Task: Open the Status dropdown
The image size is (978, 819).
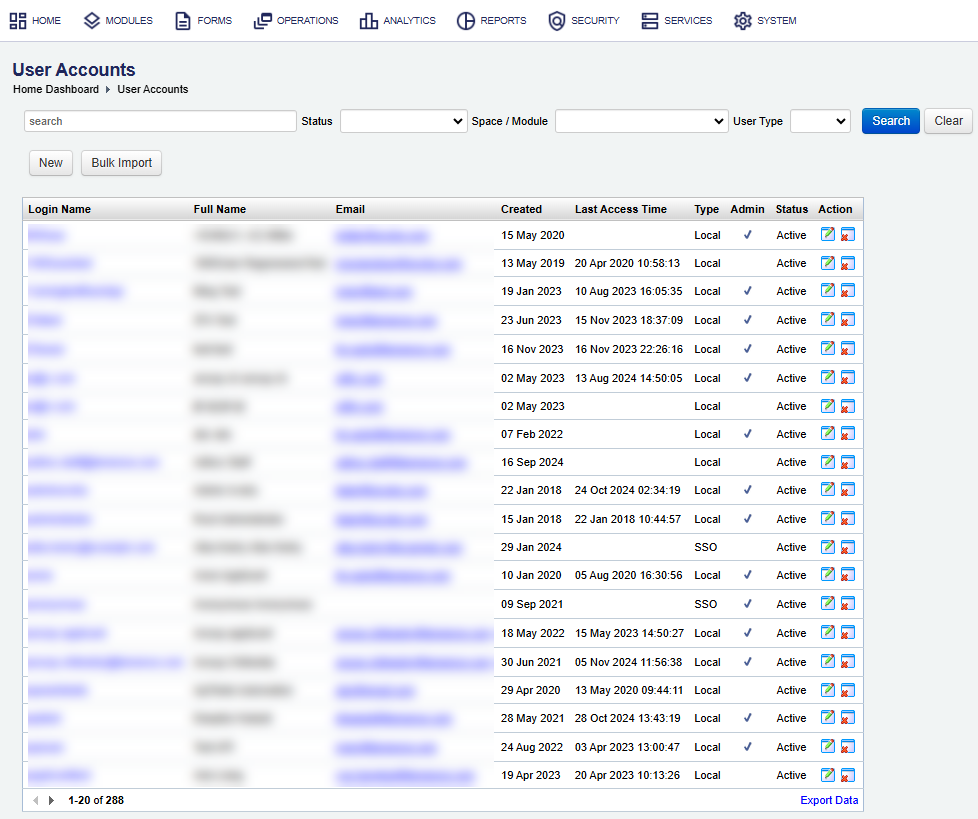Action: (403, 121)
